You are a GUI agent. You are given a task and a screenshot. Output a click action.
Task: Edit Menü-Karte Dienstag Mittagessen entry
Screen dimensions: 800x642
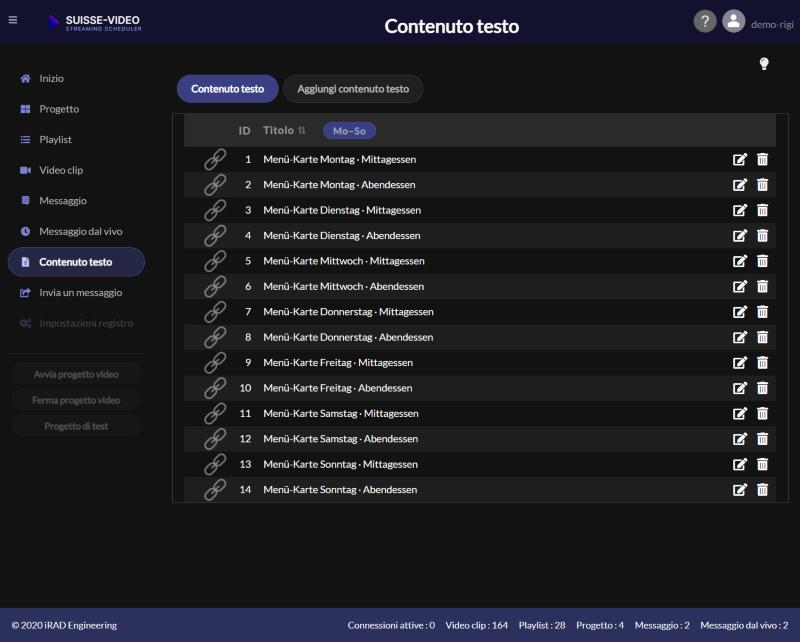[740, 210]
